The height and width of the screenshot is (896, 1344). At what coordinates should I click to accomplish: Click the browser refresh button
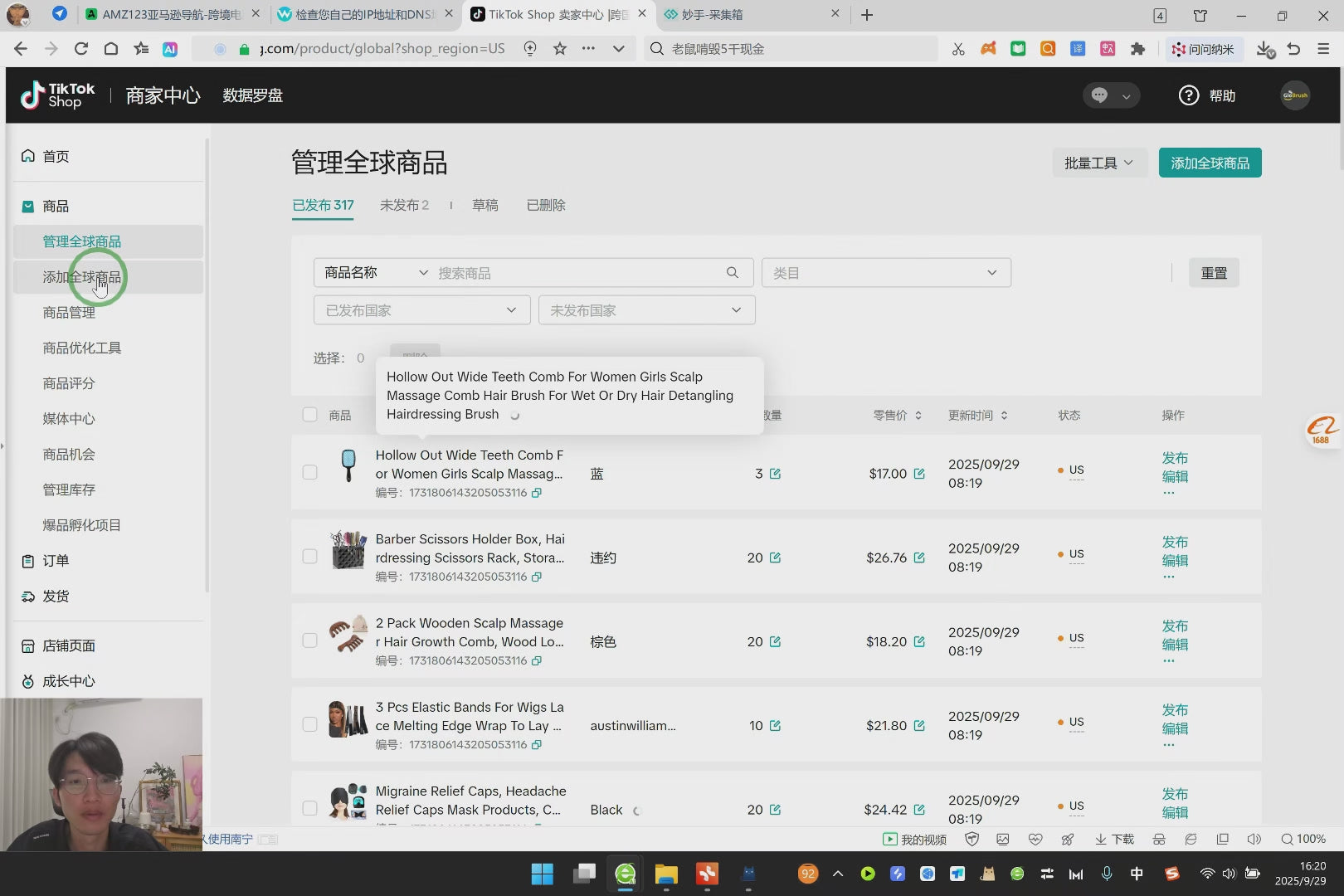click(x=81, y=49)
